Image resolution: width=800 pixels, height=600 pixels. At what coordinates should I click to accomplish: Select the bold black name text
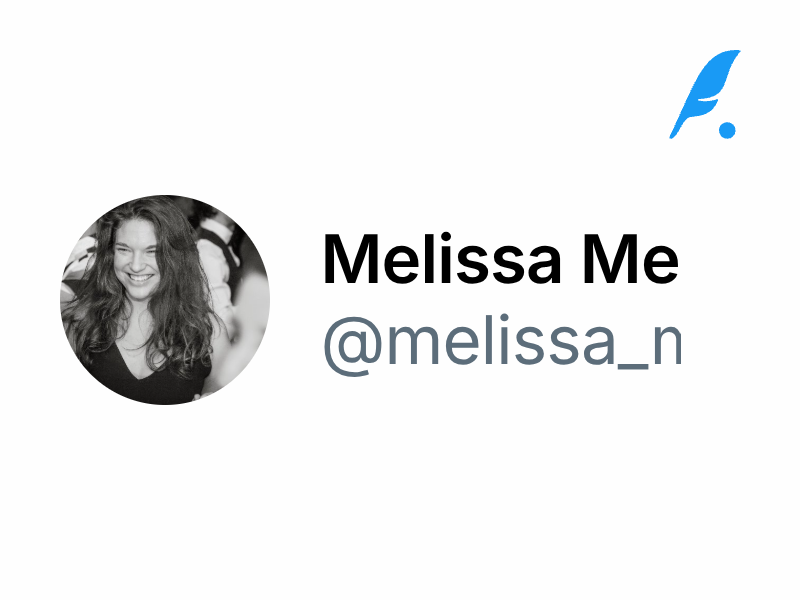tap(500, 260)
